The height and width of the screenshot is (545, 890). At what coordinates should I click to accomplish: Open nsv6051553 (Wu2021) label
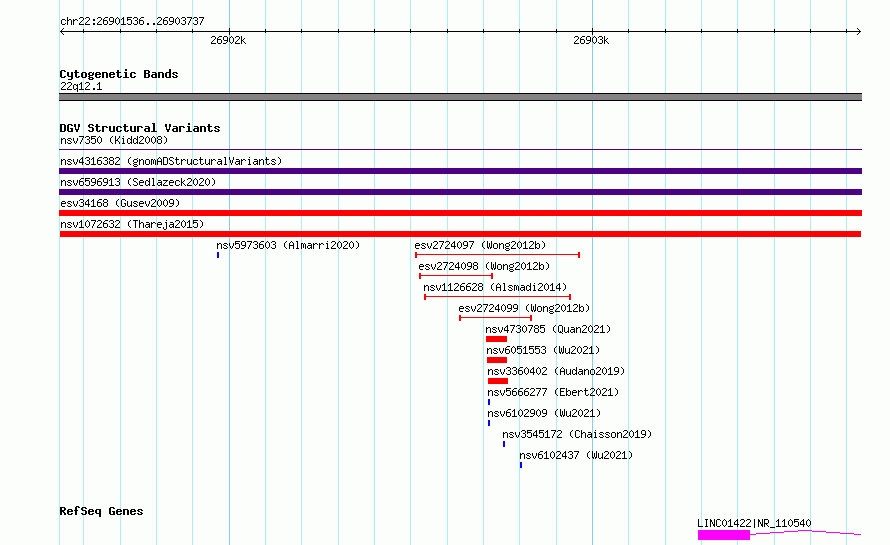pos(543,350)
